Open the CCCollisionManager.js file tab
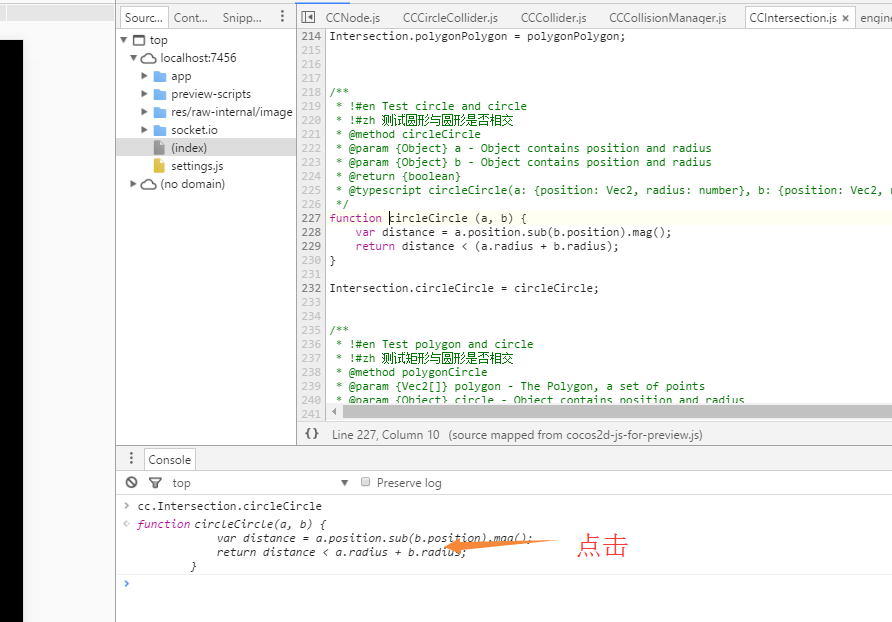This screenshot has height=622, width=892. coord(667,18)
